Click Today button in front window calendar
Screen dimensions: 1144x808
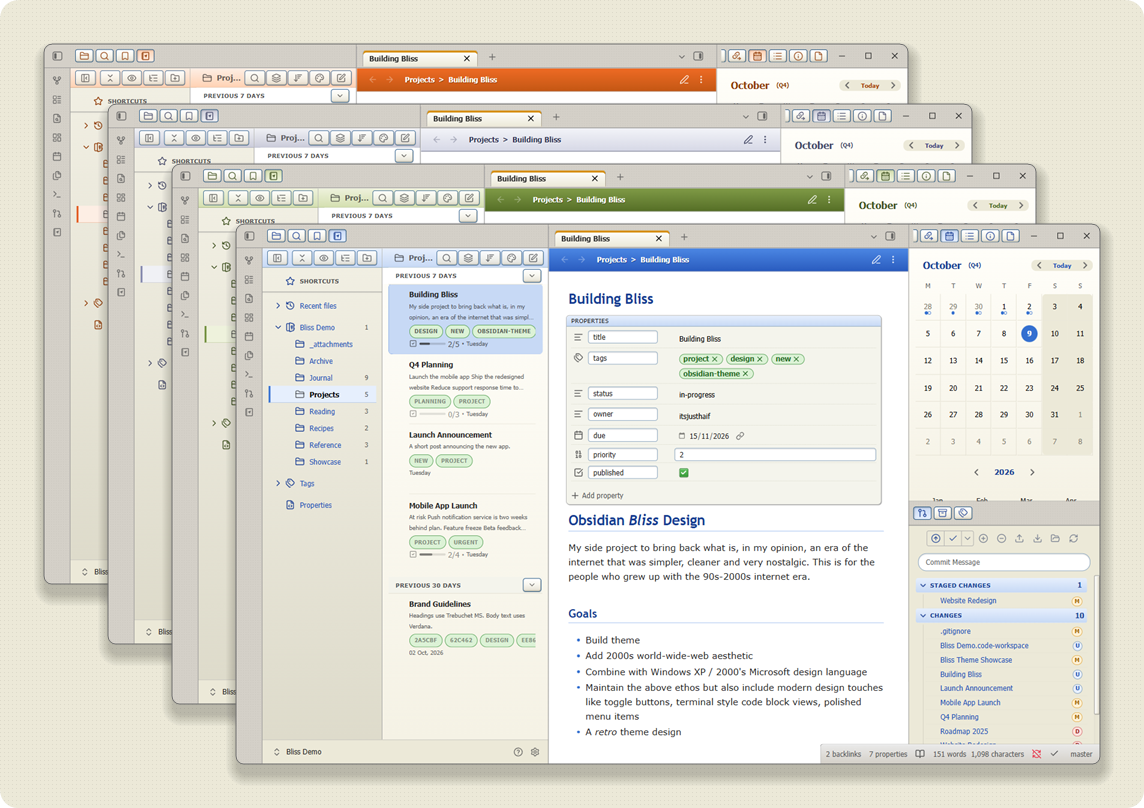(x=1062, y=266)
